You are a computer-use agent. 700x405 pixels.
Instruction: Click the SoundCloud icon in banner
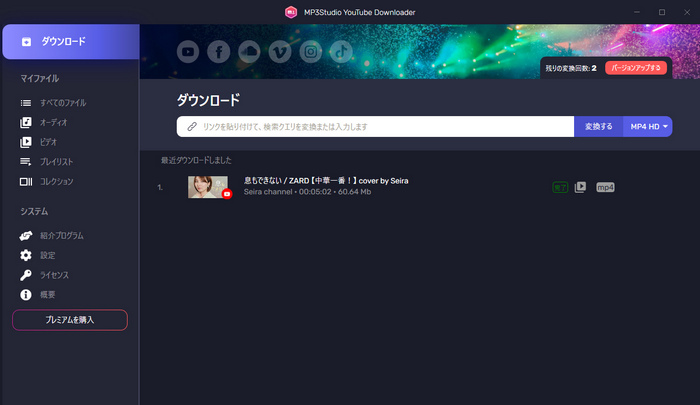click(x=249, y=51)
